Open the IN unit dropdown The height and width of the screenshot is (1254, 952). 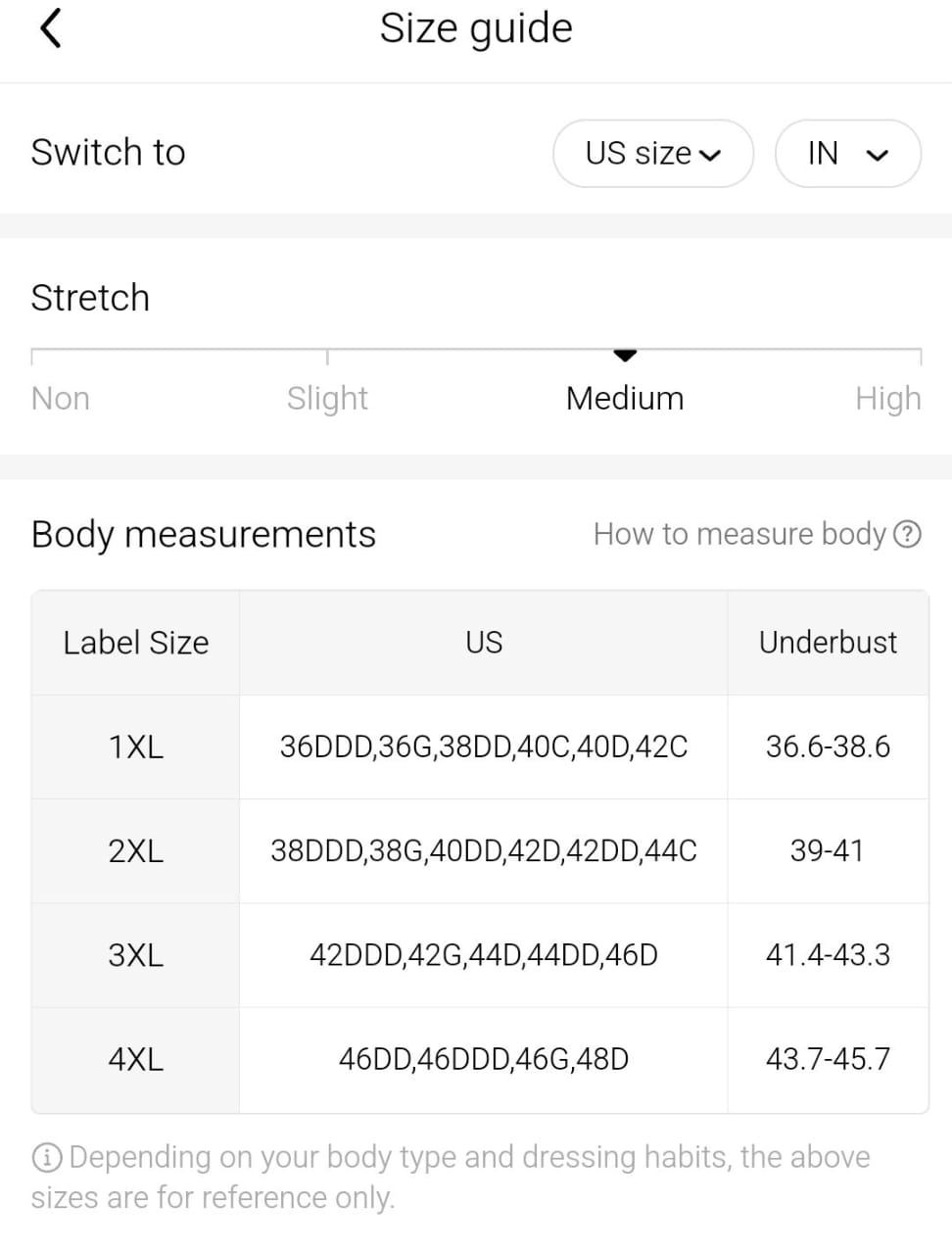pos(847,153)
